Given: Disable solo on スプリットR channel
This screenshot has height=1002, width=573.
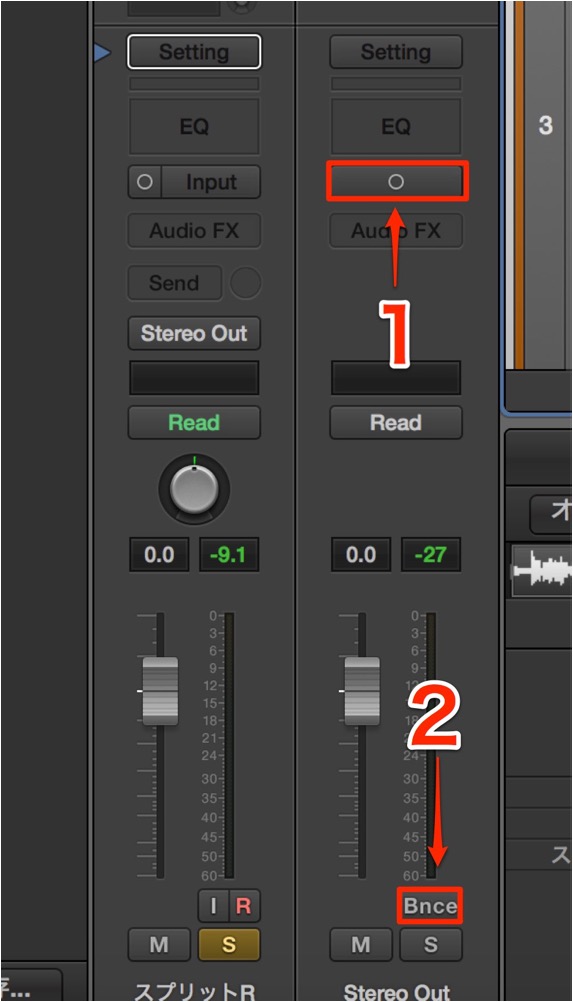Looking at the screenshot, I should coord(229,944).
